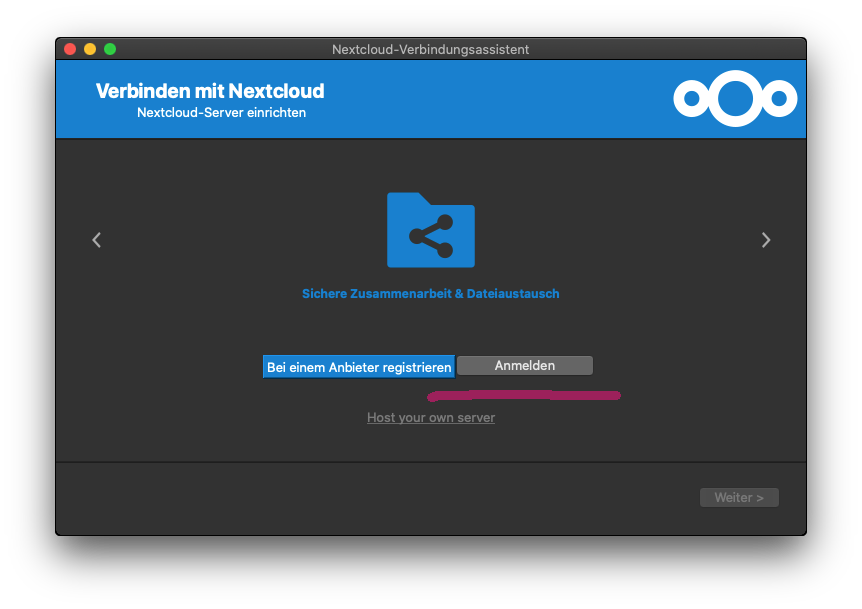Click 'Sichere Zusammenarbeit & Dateiaustausch' caption
The height and width of the screenshot is (609, 862).
pyautogui.click(x=431, y=294)
